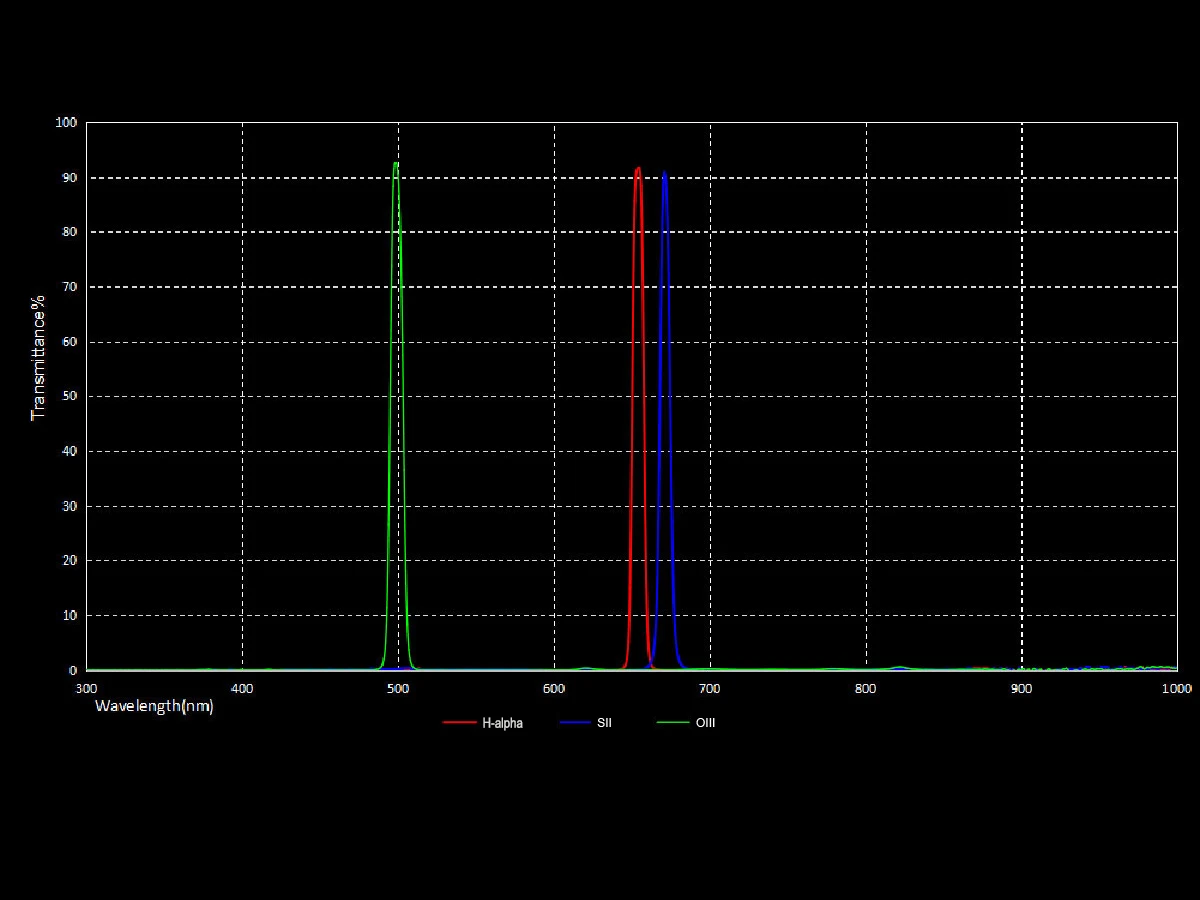Select the H-alpha legend label

pyautogui.click(x=501, y=722)
